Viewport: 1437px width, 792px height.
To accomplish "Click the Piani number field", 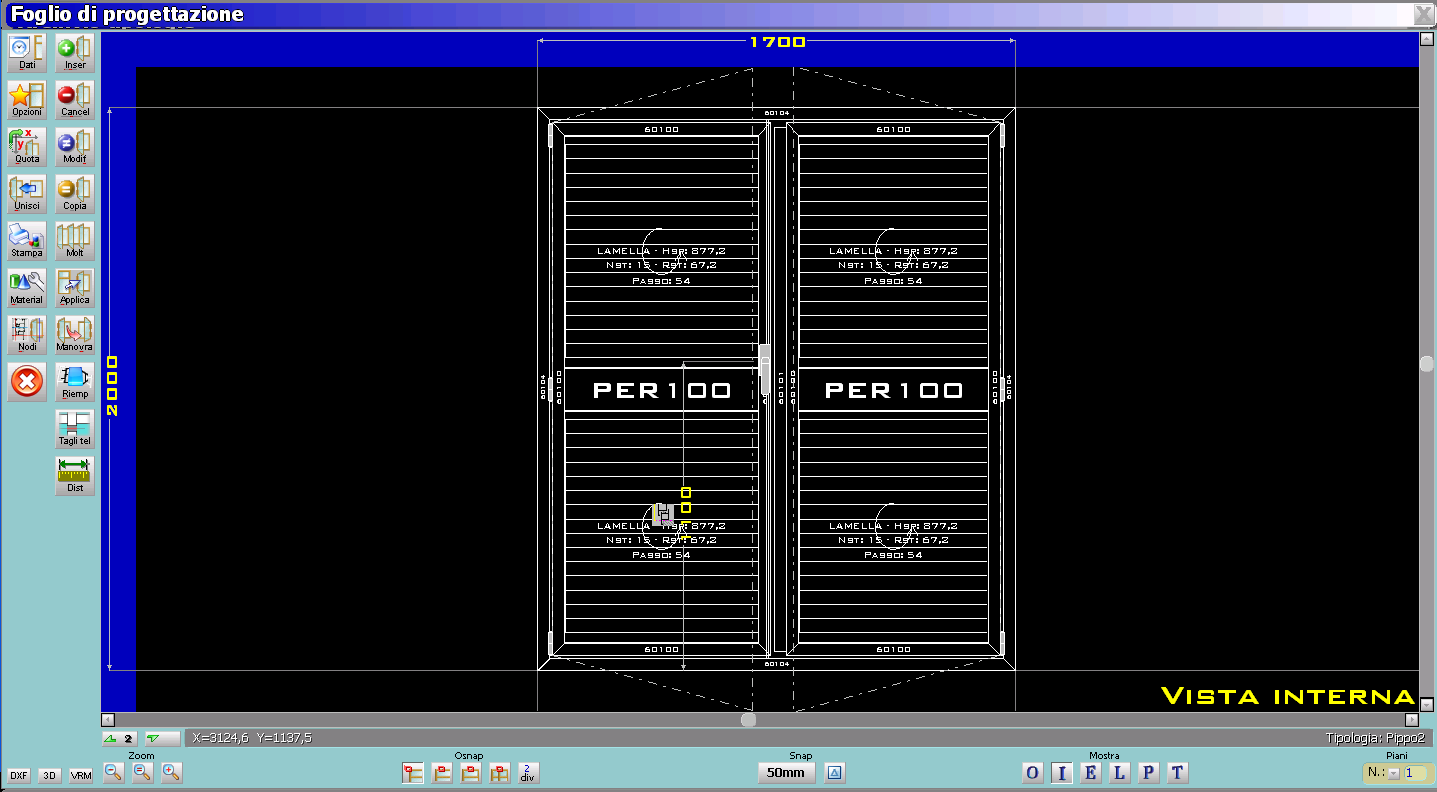I will tap(1415, 773).
